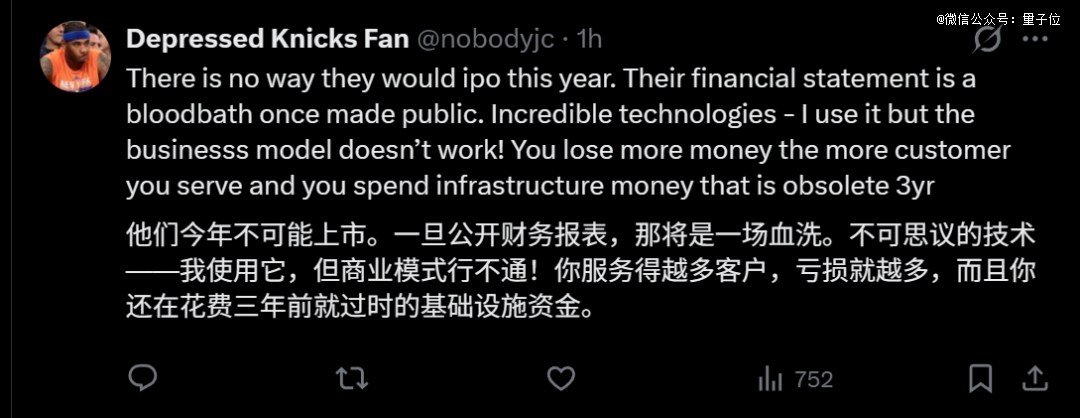Repost the tweet with retweet icon

(350, 378)
